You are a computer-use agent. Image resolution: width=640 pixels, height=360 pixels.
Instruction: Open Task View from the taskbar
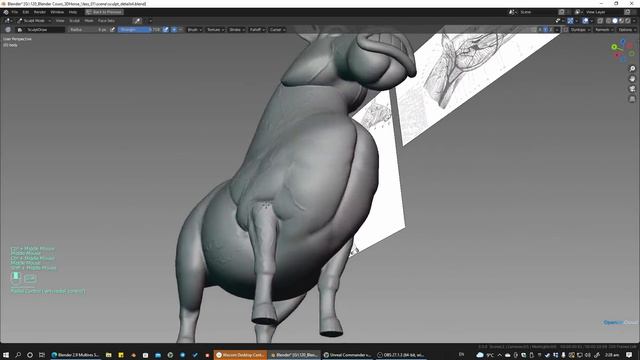tap(42, 355)
